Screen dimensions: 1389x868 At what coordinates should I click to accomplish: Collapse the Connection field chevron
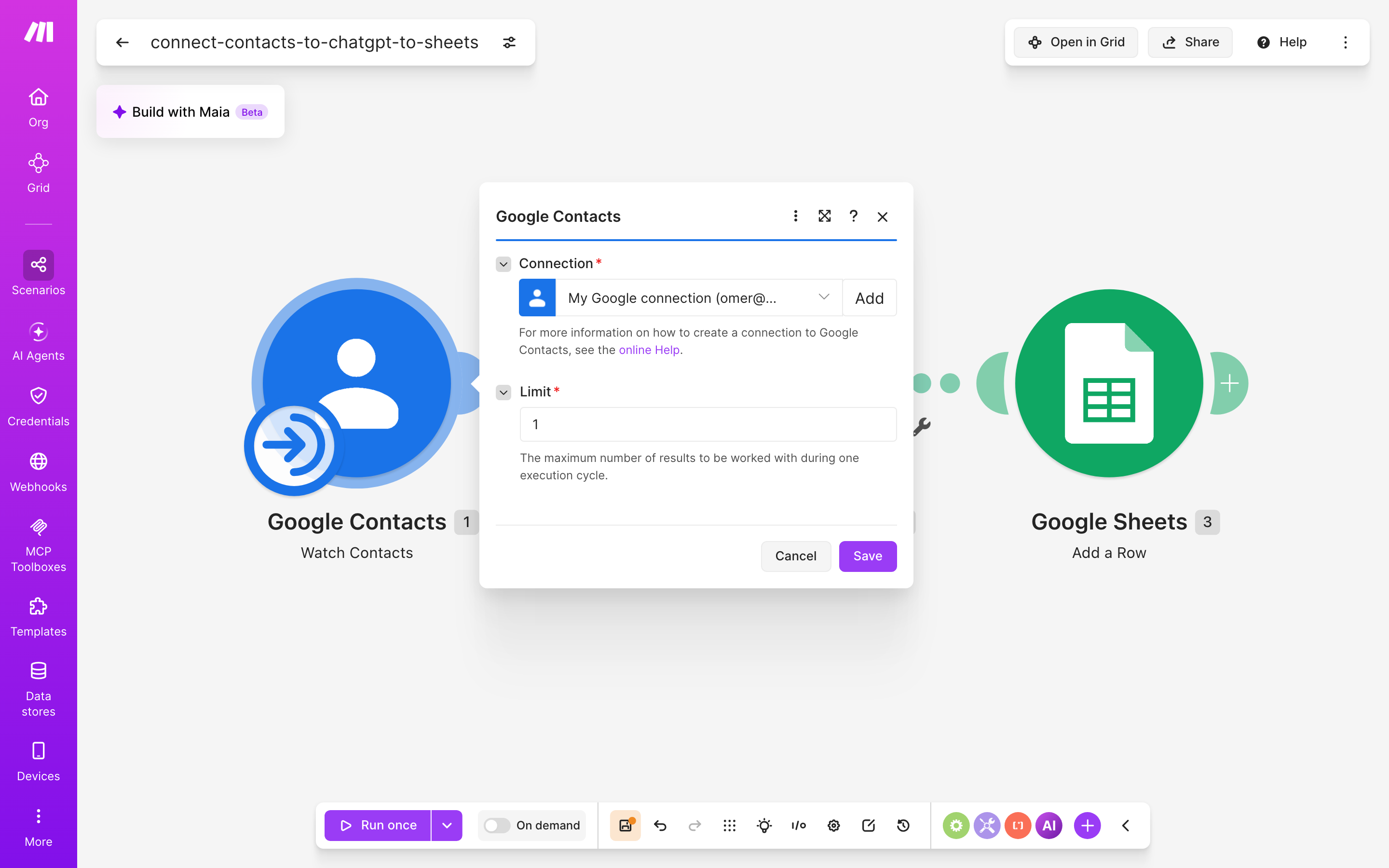504,264
